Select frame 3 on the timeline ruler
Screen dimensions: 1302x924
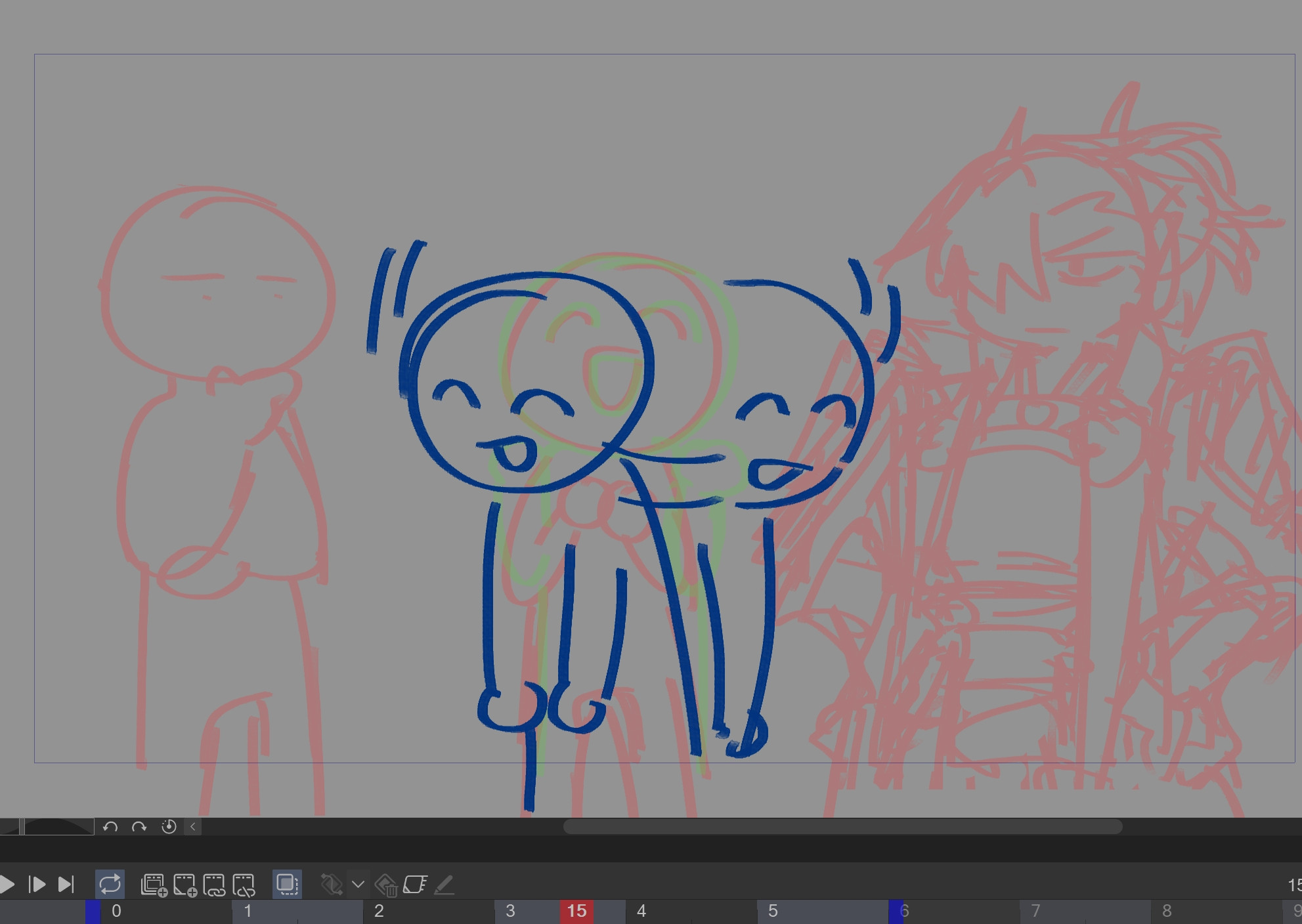510,912
